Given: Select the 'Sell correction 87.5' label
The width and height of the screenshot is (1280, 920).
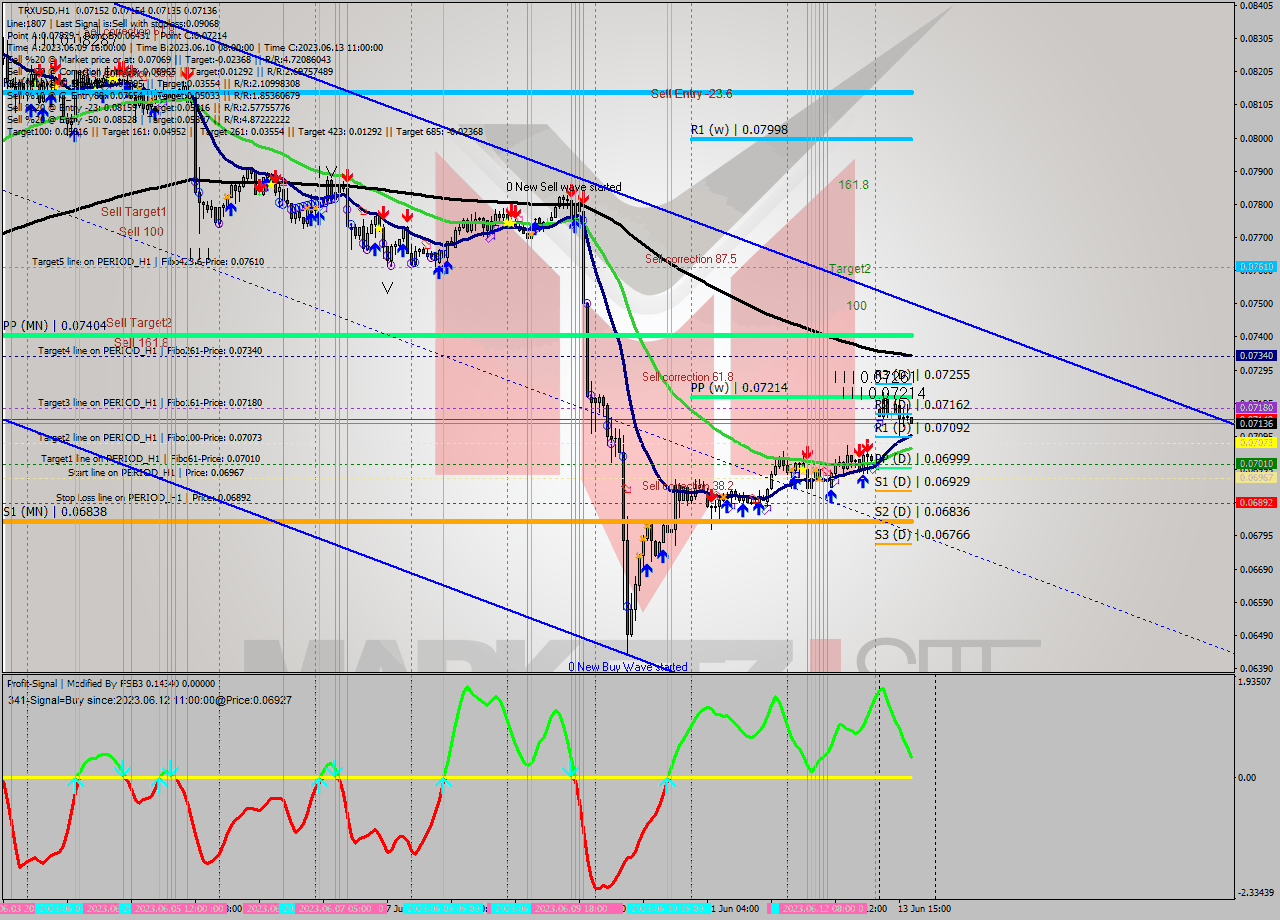Looking at the screenshot, I should tap(691, 259).
